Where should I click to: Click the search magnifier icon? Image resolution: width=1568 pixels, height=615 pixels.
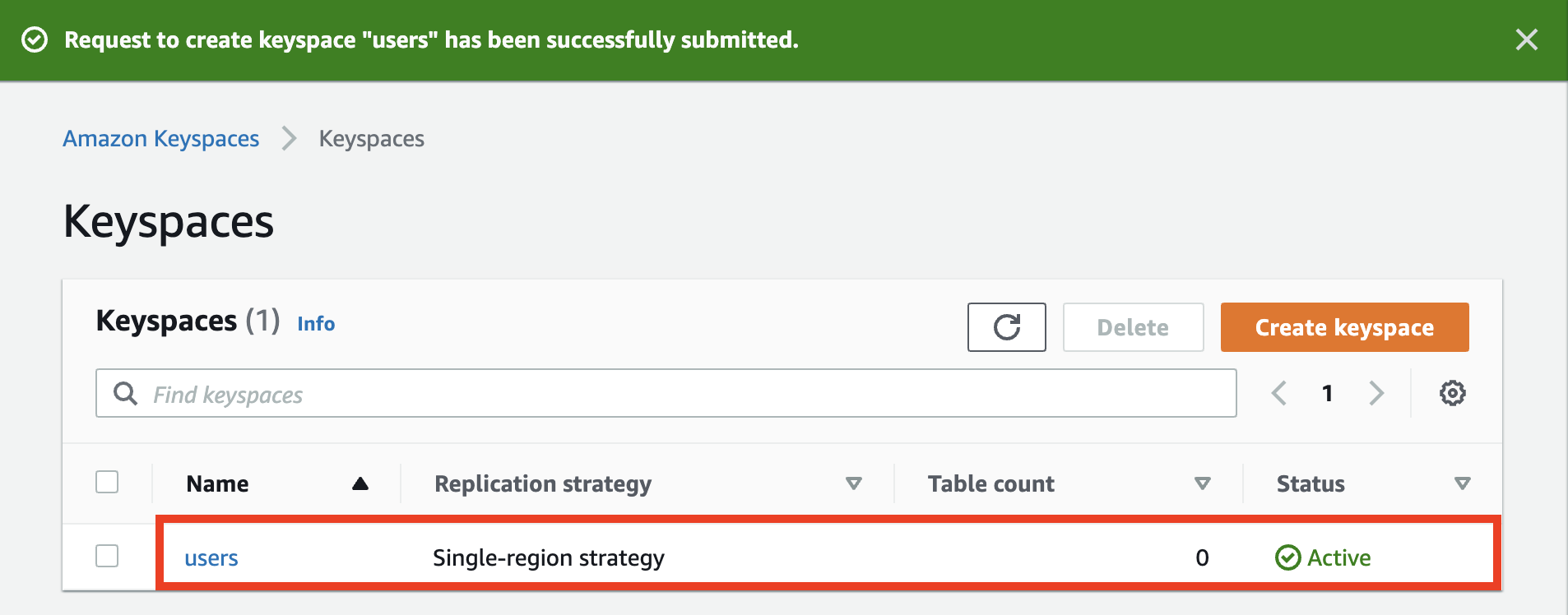(125, 394)
